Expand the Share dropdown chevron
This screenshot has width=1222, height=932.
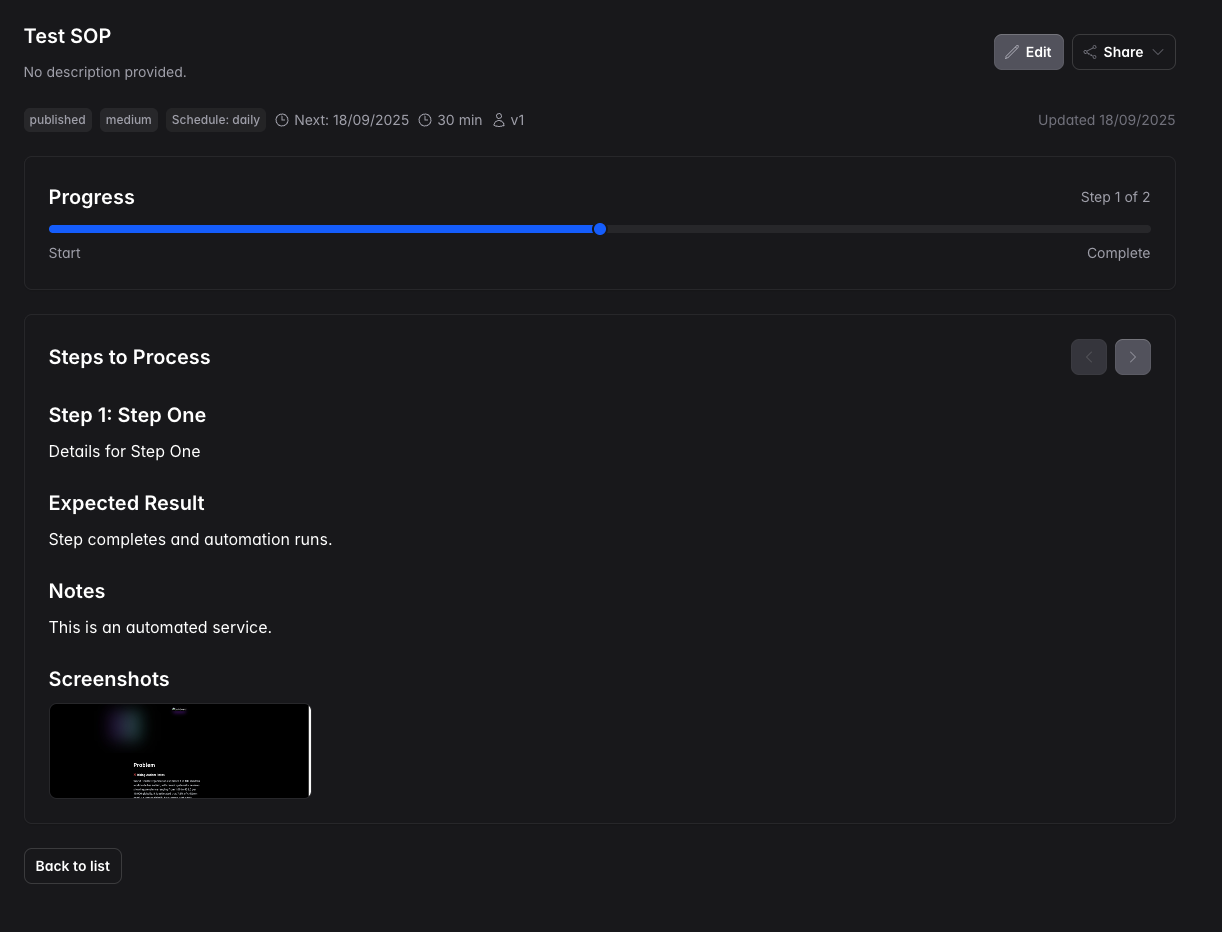coord(1158,52)
